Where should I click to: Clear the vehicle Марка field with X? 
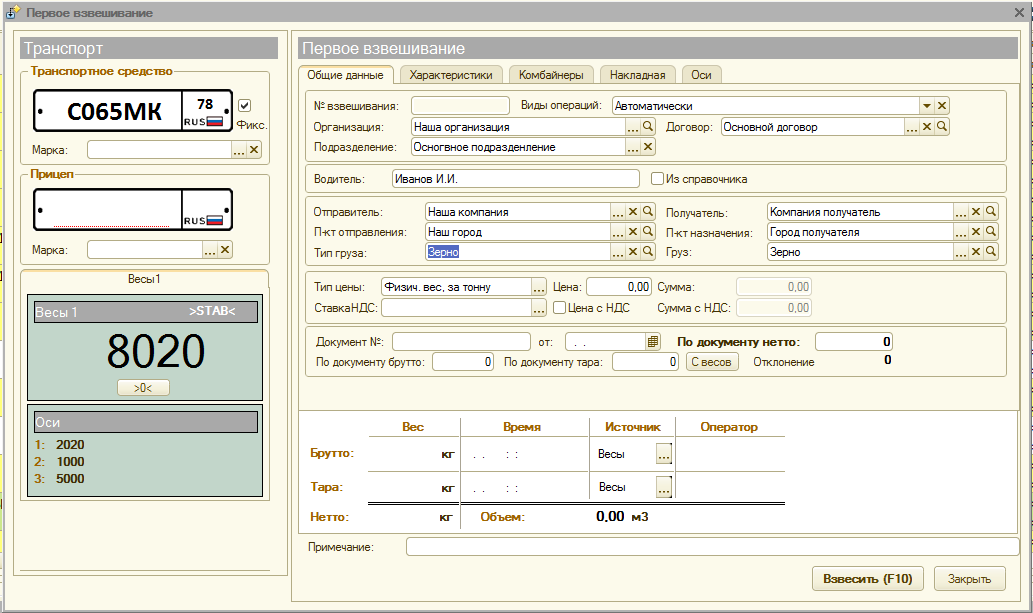(x=254, y=150)
